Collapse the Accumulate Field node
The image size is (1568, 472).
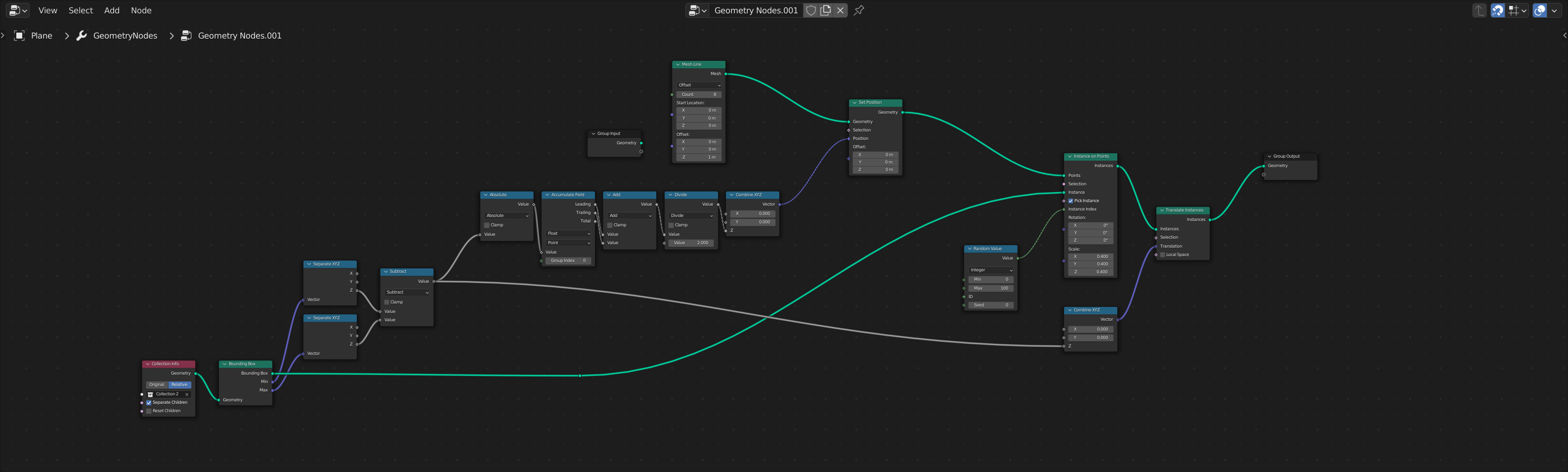coord(547,195)
